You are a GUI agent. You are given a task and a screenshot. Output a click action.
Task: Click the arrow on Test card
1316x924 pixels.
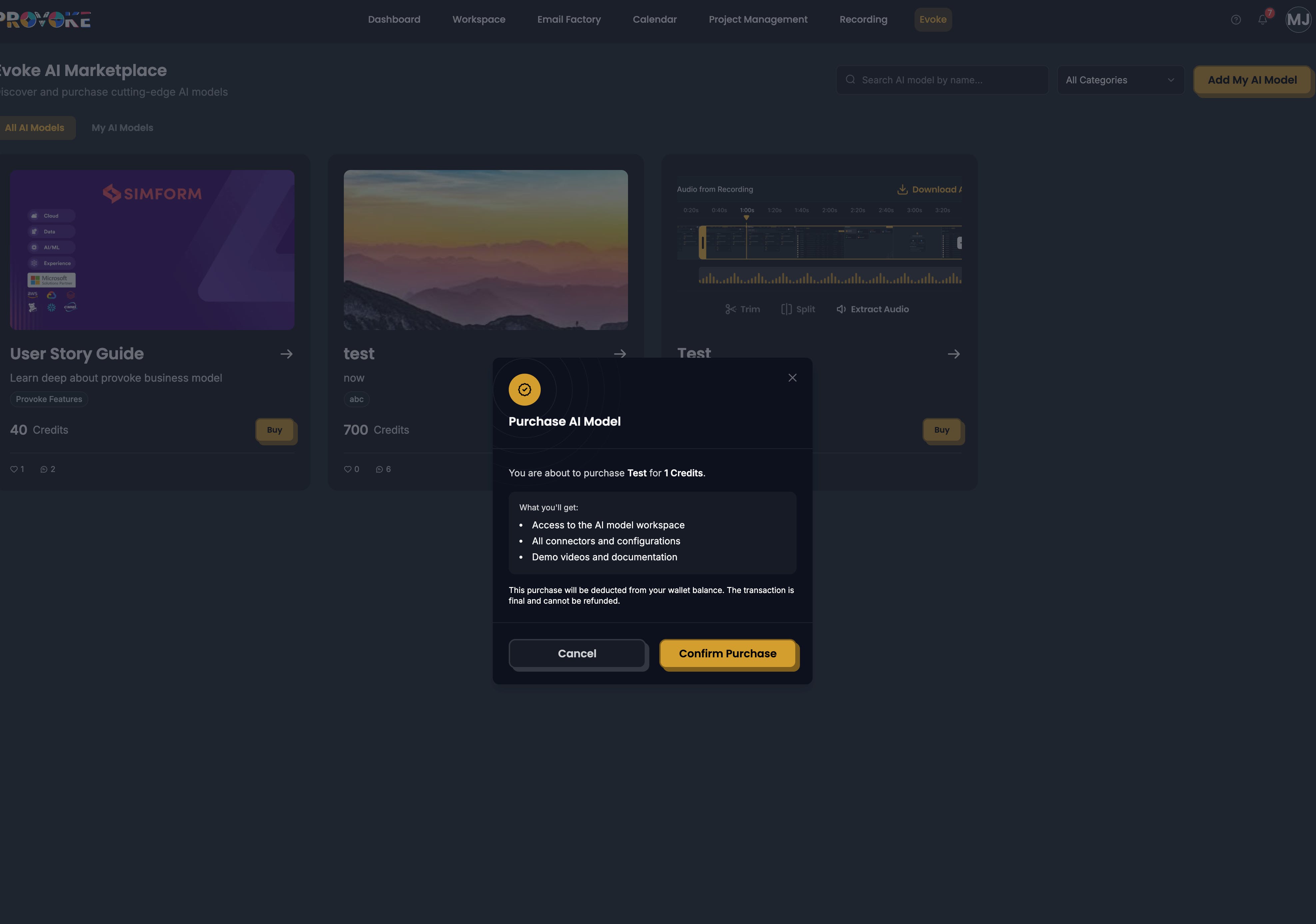[953, 354]
